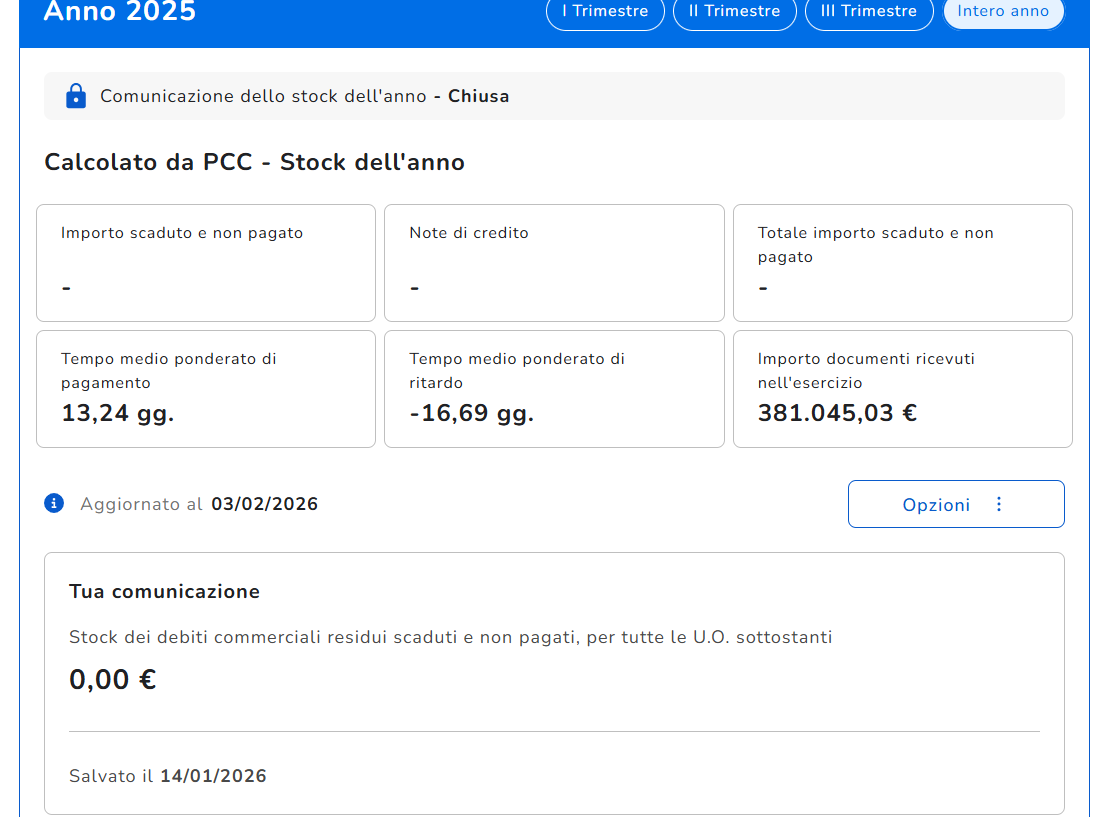Click the Totale importo scaduto e non pagato card

[x=902, y=263]
